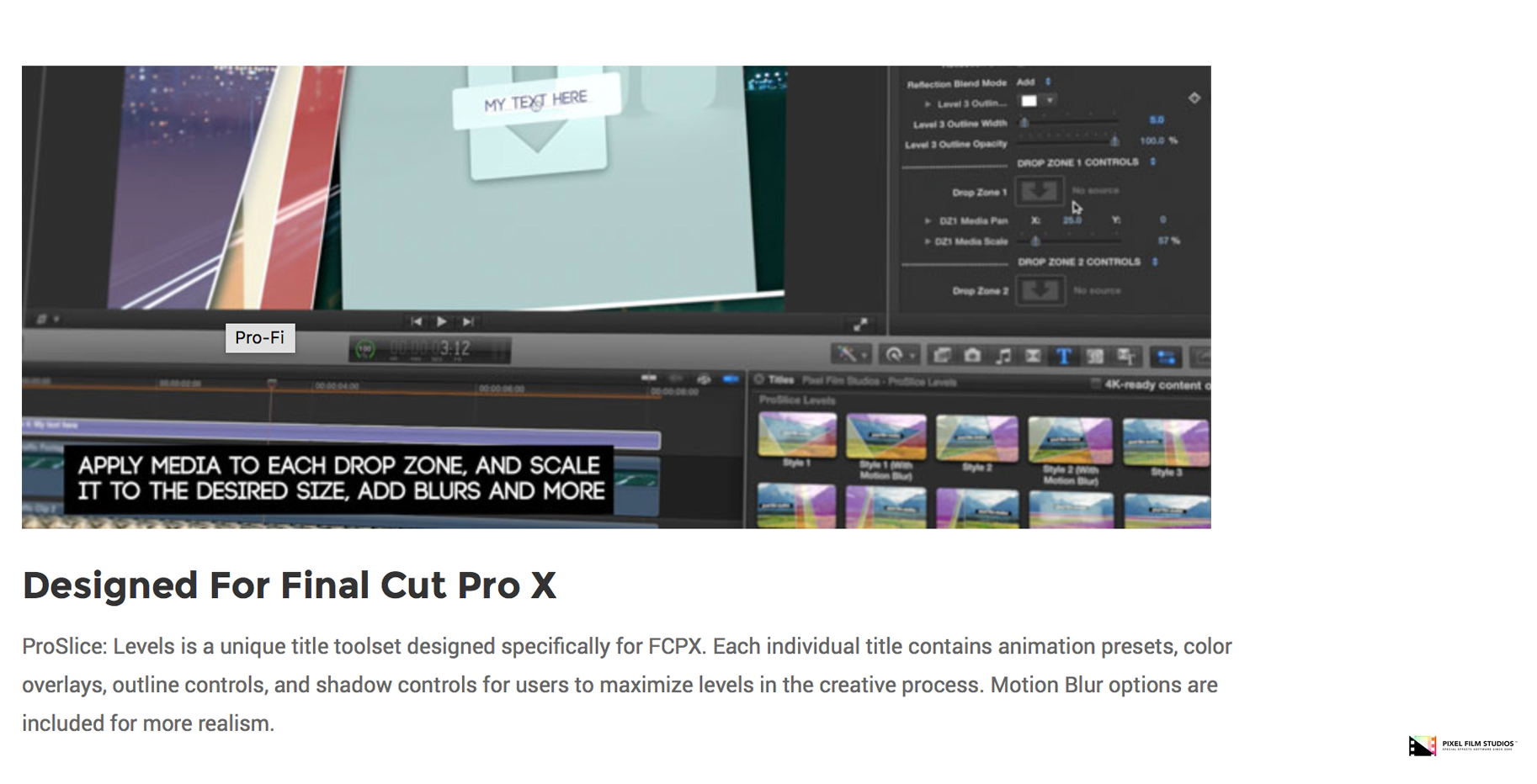The height and width of the screenshot is (784, 1537).
Task: Click the Drop Zone 2 image well
Action: pyautogui.click(x=1040, y=290)
